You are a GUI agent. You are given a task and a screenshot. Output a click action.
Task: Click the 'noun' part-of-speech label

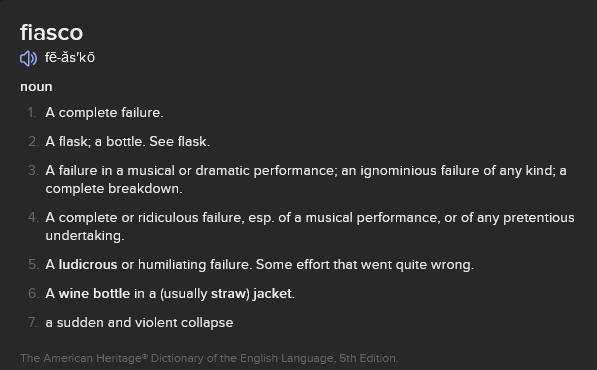pos(36,87)
